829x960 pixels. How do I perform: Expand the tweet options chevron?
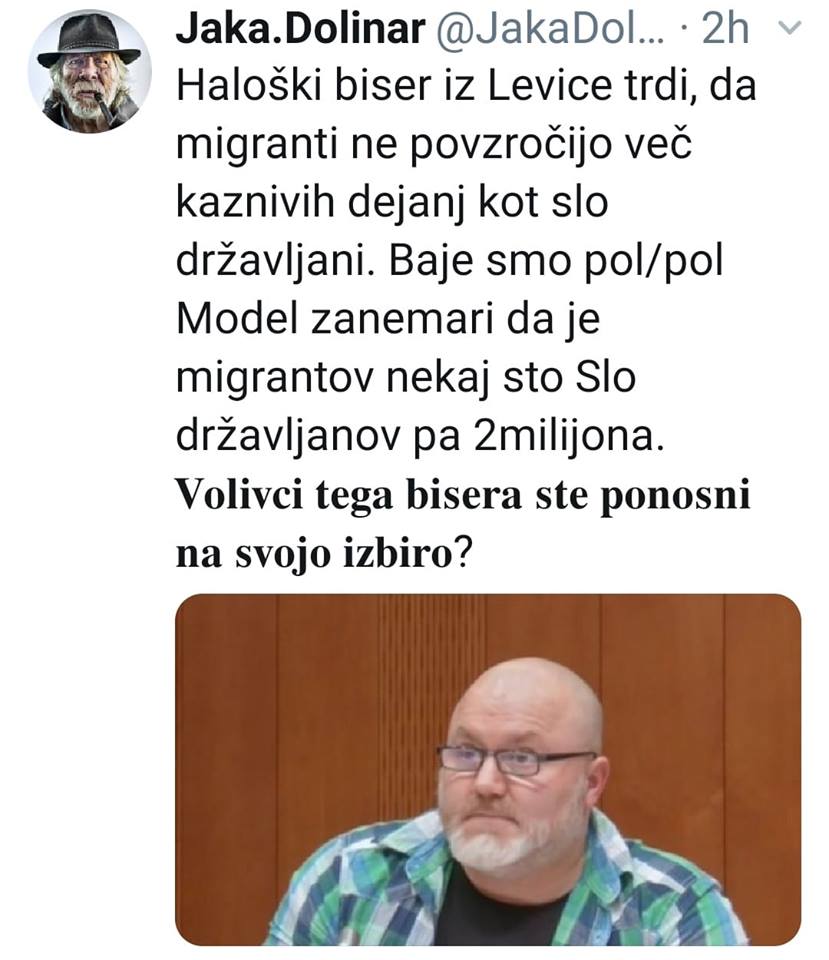(x=792, y=28)
